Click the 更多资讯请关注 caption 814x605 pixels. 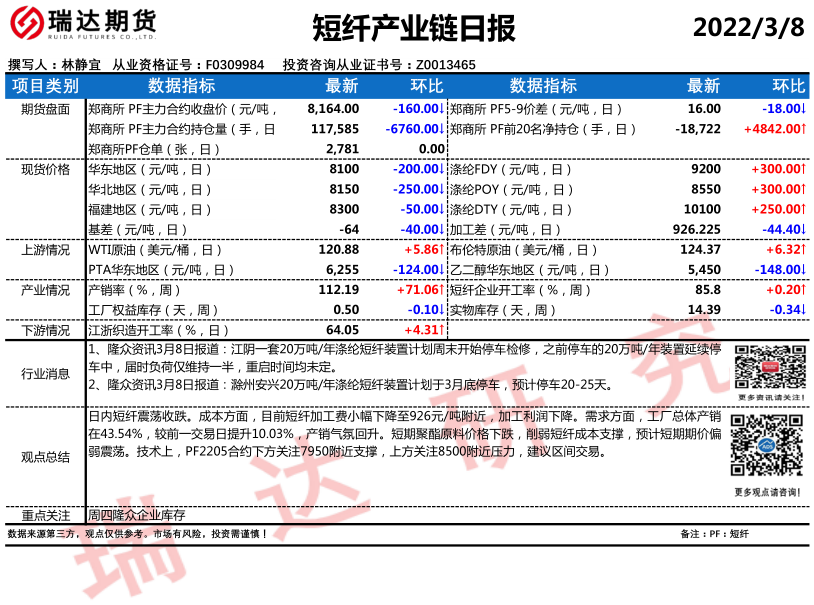[768, 397]
